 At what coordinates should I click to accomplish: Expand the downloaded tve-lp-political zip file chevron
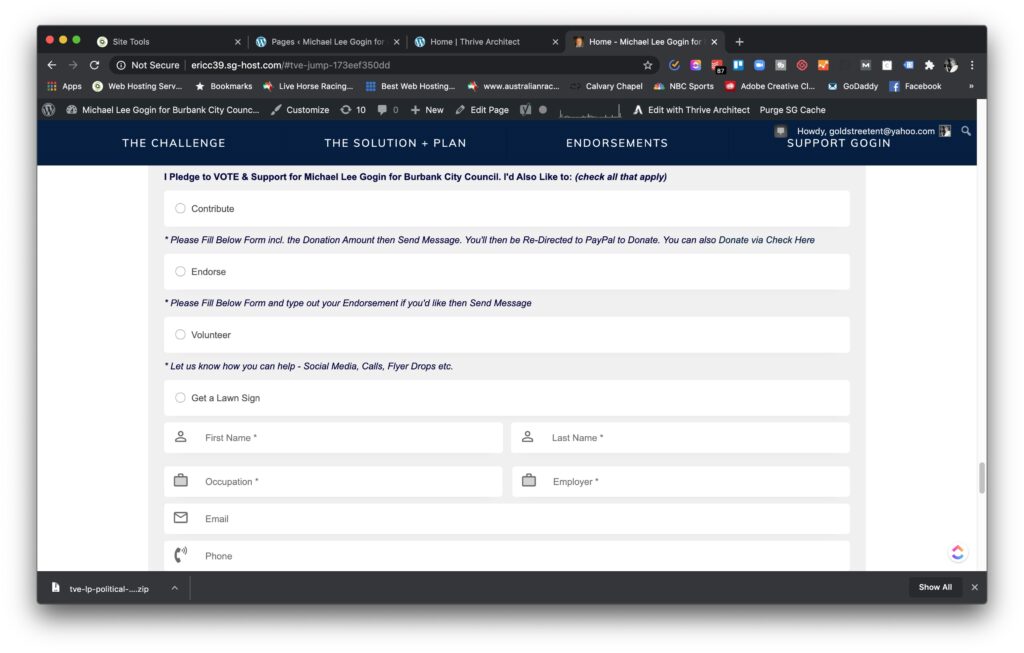click(173, 588)
